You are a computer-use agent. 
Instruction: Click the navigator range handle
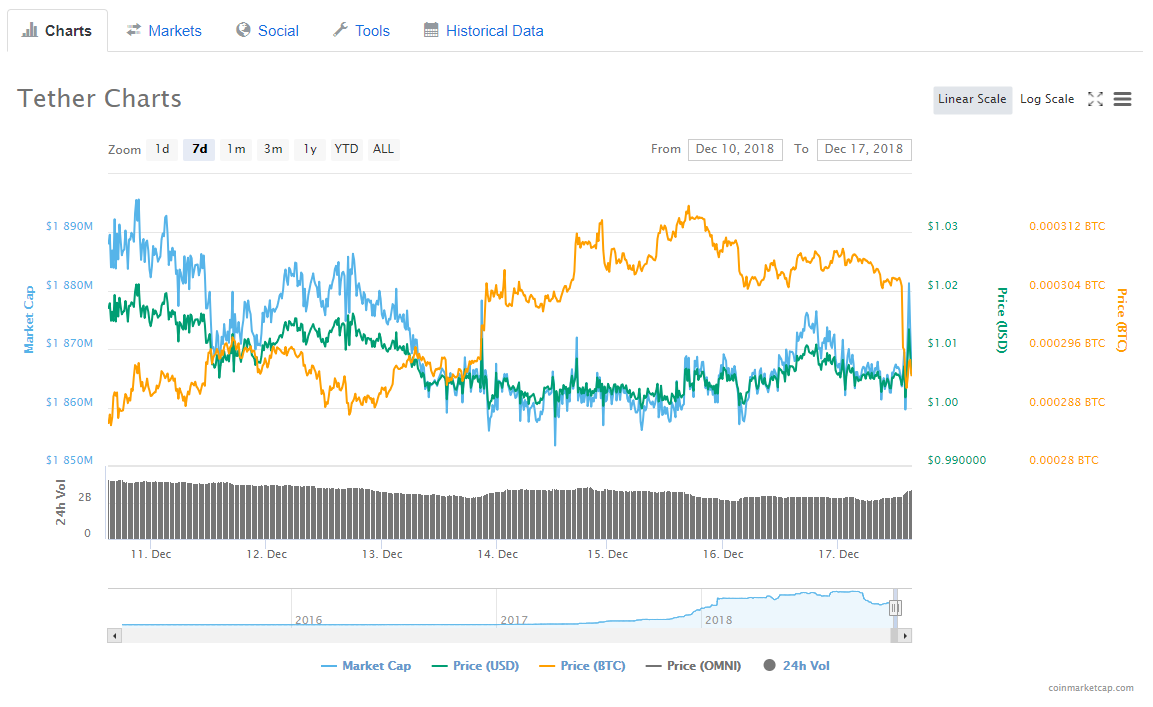897,607
